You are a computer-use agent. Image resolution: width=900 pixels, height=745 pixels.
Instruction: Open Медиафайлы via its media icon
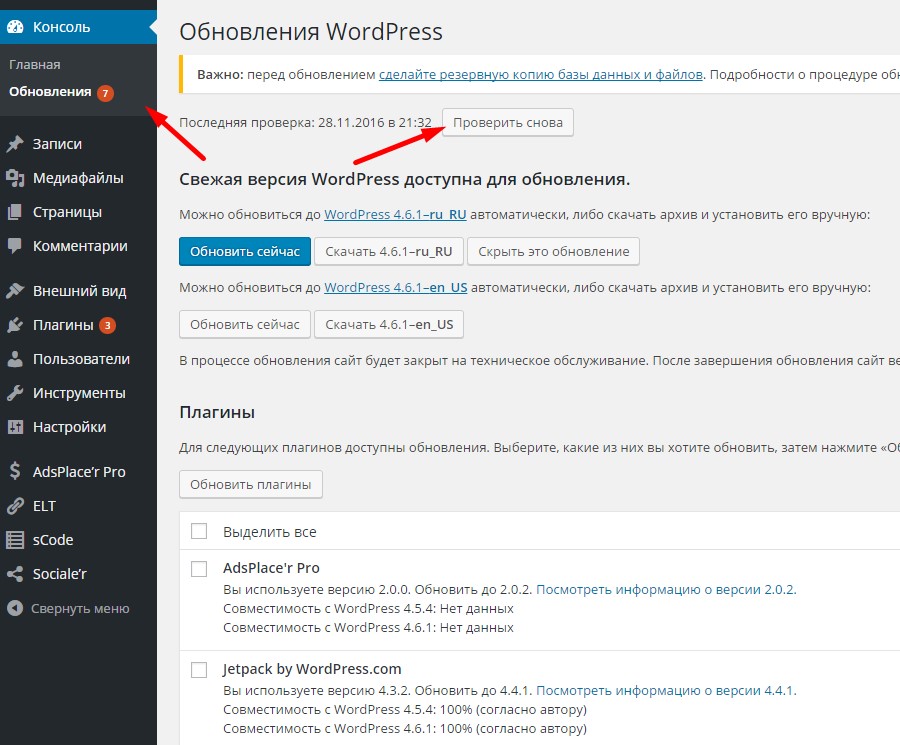(x=15, y=178)
